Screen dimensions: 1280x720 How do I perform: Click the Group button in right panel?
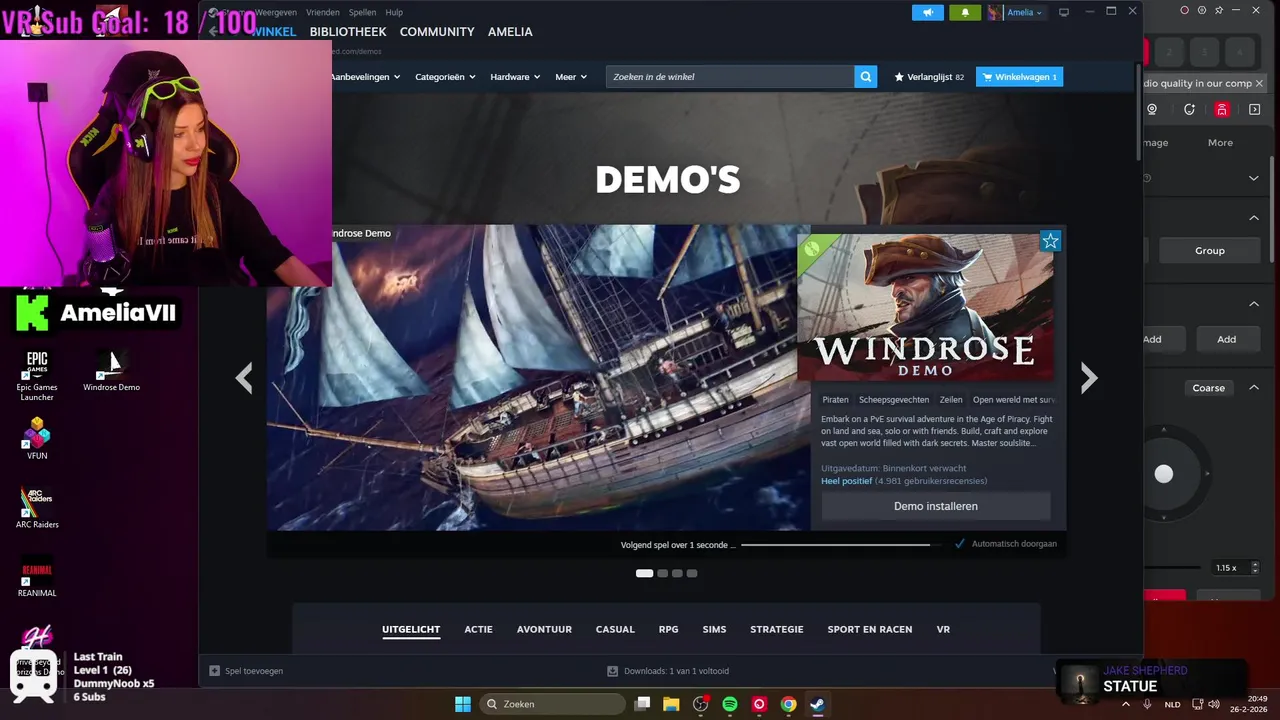(x=1210, y=251)
